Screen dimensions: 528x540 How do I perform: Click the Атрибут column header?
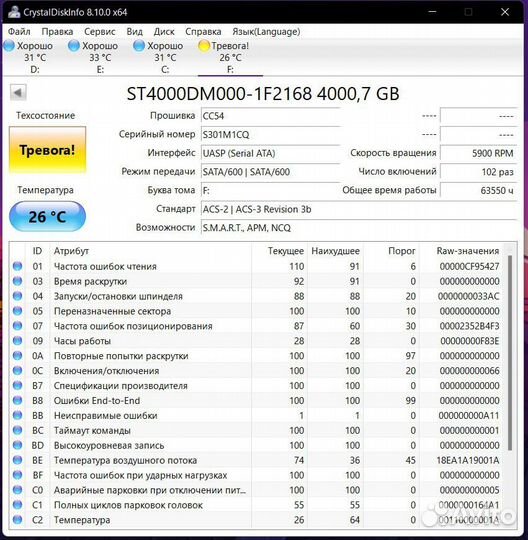tap(71, 251)
